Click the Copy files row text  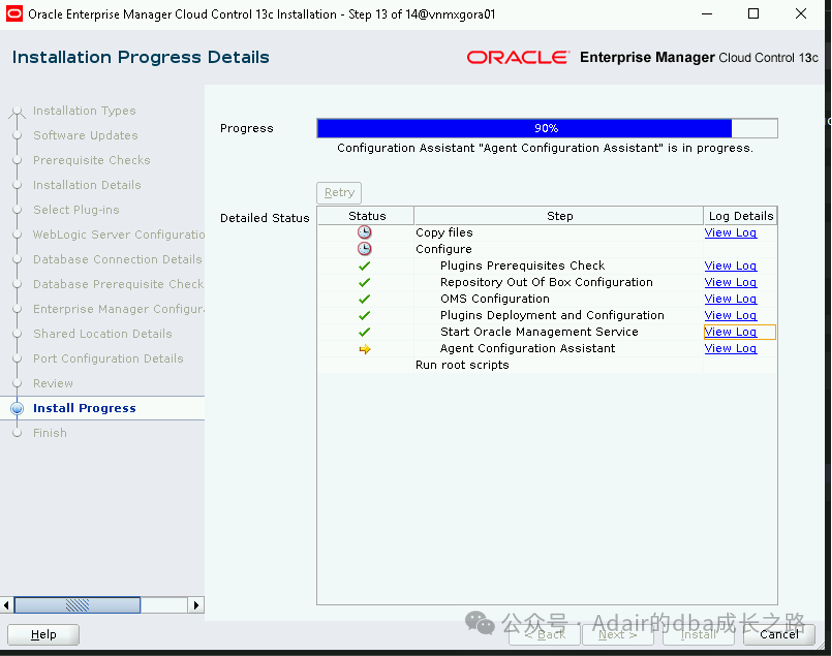444,232
